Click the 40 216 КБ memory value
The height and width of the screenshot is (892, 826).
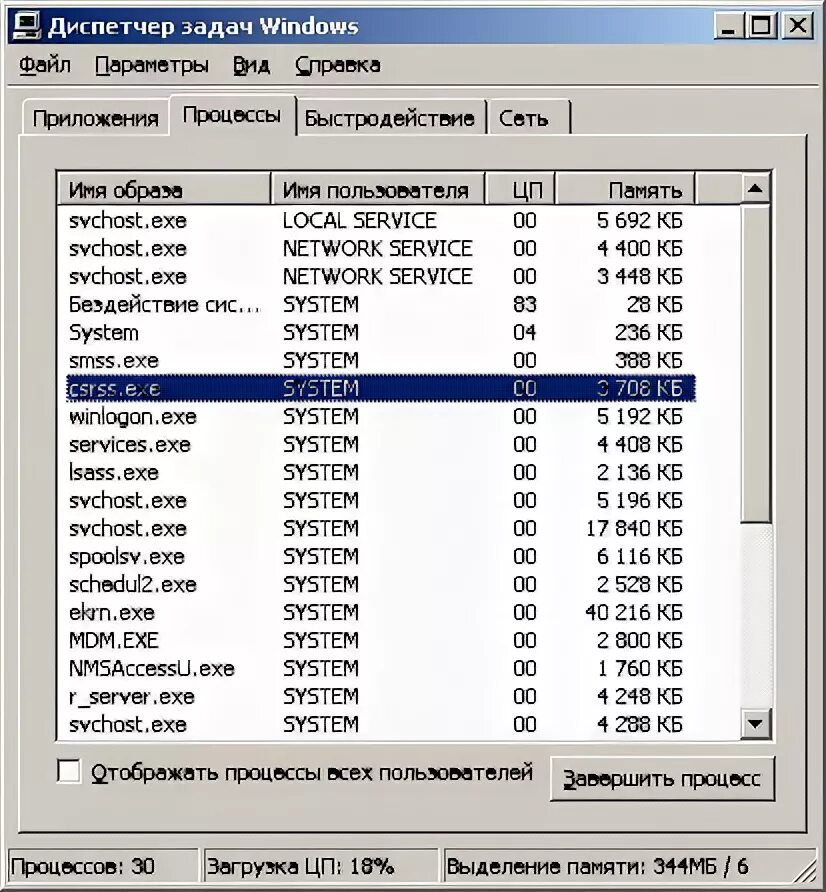634,612
